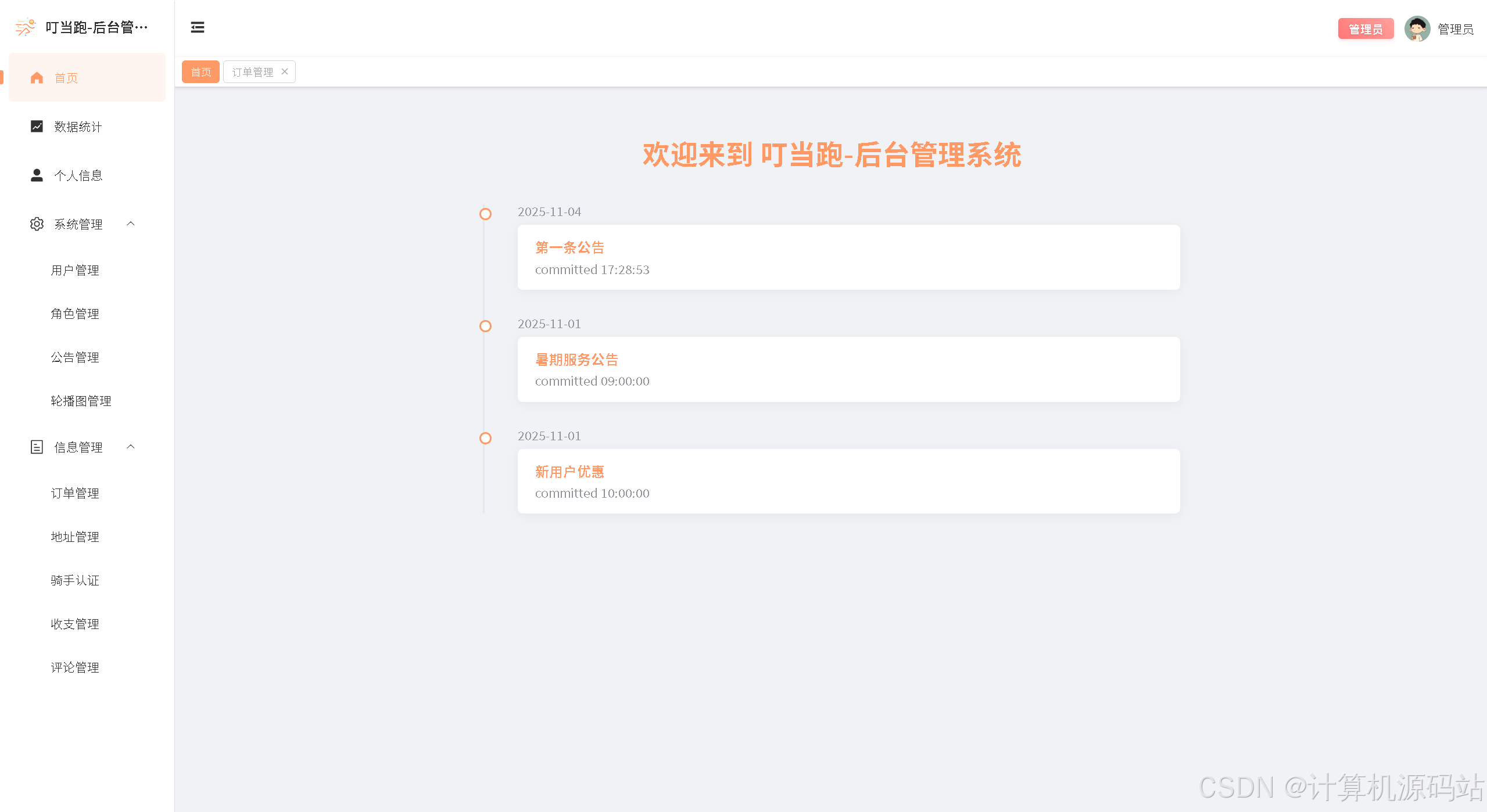Open 骑手认证 from the sidebar

(x=74, y=580)
